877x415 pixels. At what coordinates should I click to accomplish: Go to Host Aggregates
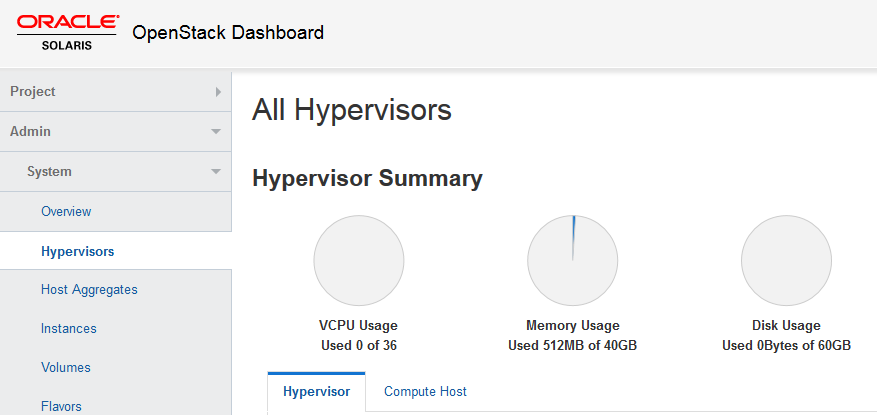89,290
